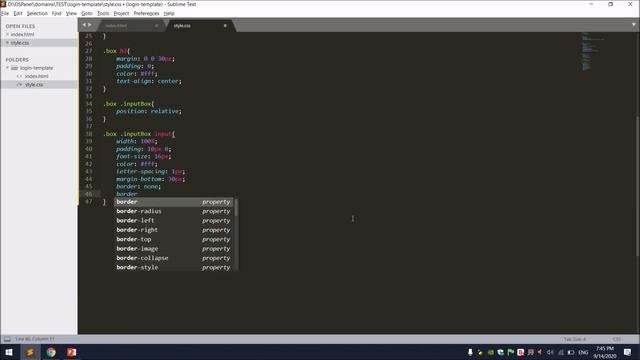Choose 'border-collapse' autocomplete suggestion

174,258
